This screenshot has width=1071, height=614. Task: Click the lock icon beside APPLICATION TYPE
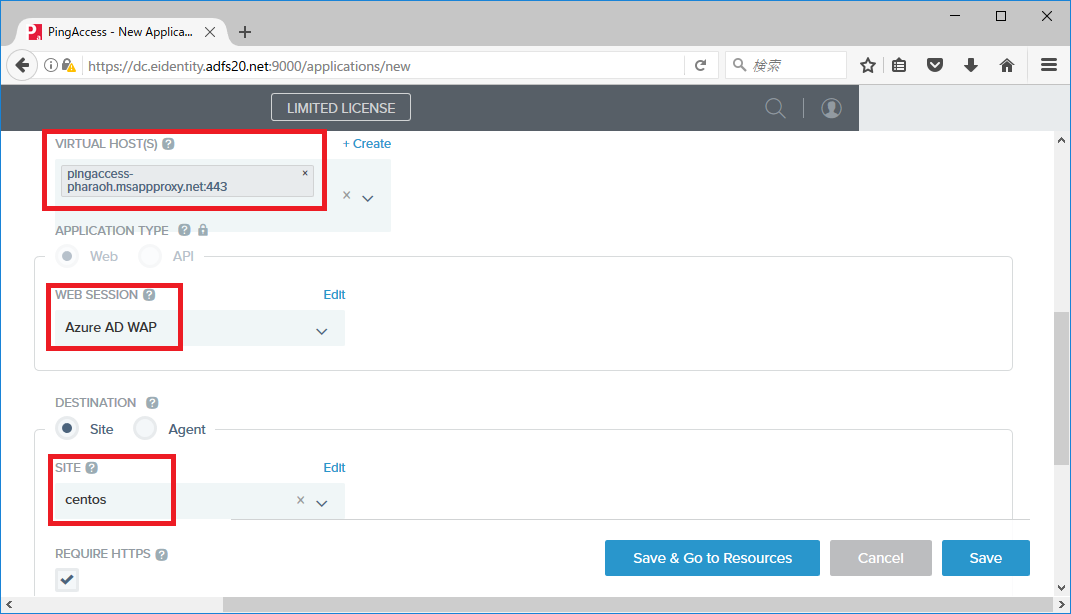pyautogui.click(x=203, y=229)
